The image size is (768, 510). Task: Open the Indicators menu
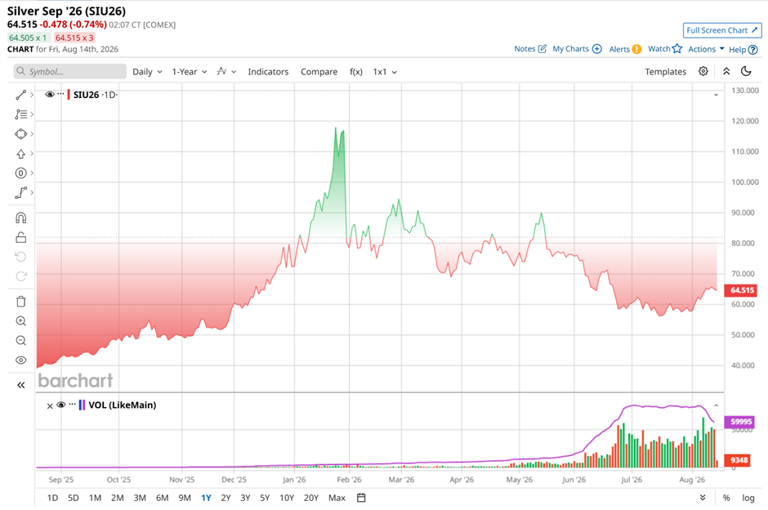click(268, 72)
